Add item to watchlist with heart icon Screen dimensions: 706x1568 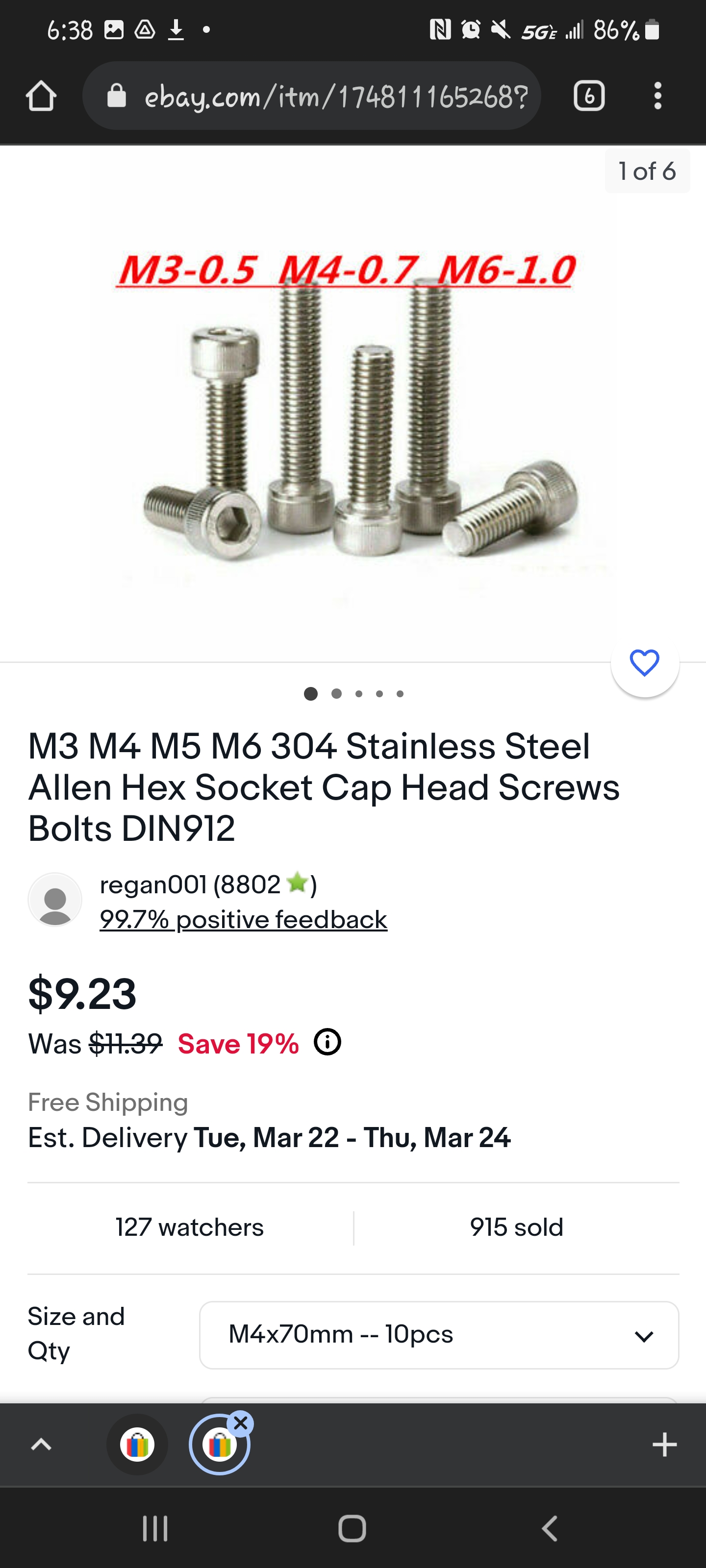tap(645, 663)
